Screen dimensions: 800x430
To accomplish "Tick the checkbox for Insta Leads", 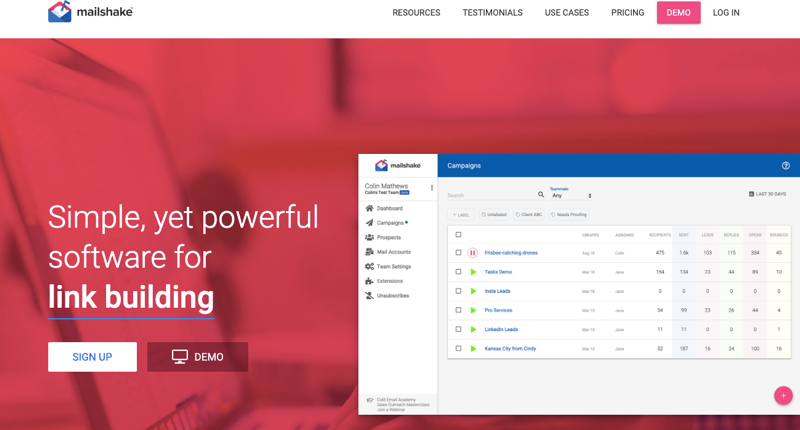I will tap(458, 291).
